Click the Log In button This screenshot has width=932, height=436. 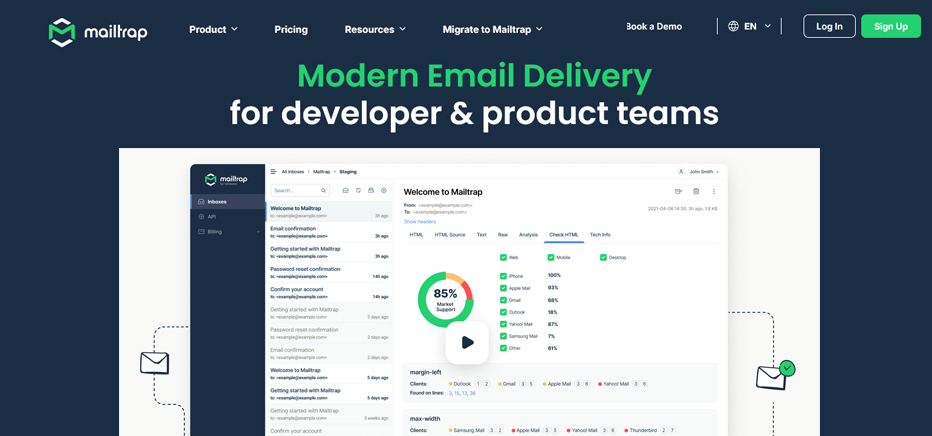point(829,26)
